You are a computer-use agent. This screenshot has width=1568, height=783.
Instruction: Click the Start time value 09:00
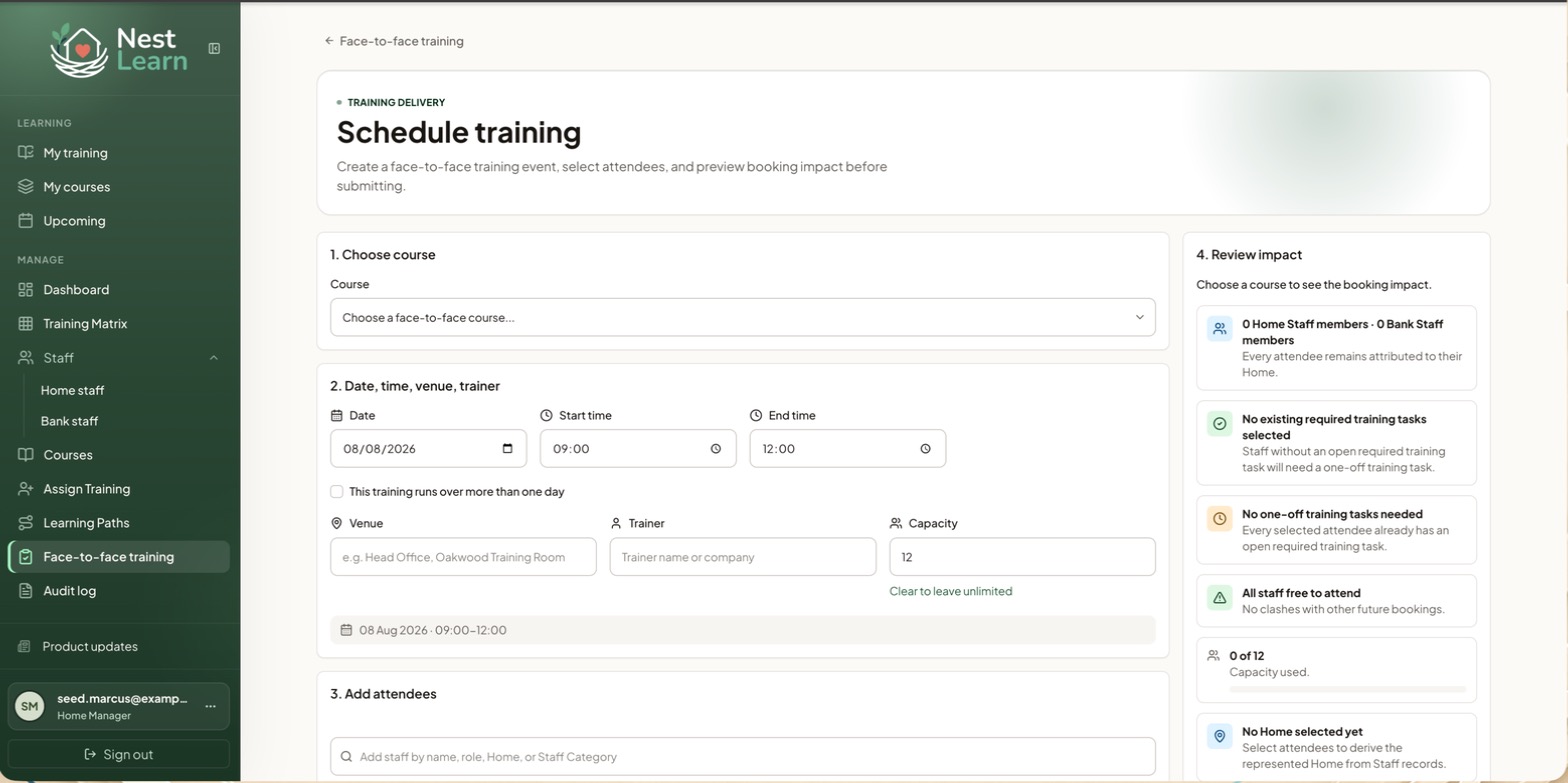point(572,449)
